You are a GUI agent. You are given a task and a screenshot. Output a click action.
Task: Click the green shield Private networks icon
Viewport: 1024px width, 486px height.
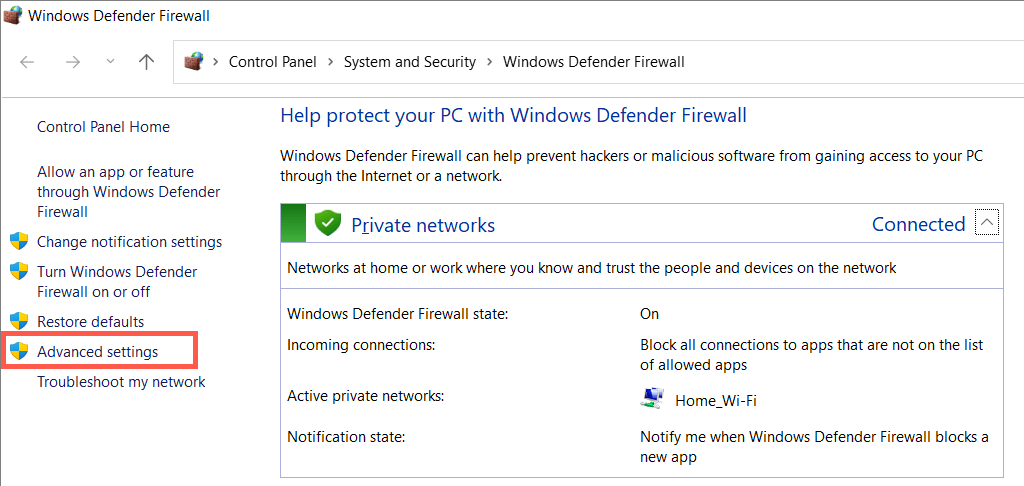tap(328, 223)
